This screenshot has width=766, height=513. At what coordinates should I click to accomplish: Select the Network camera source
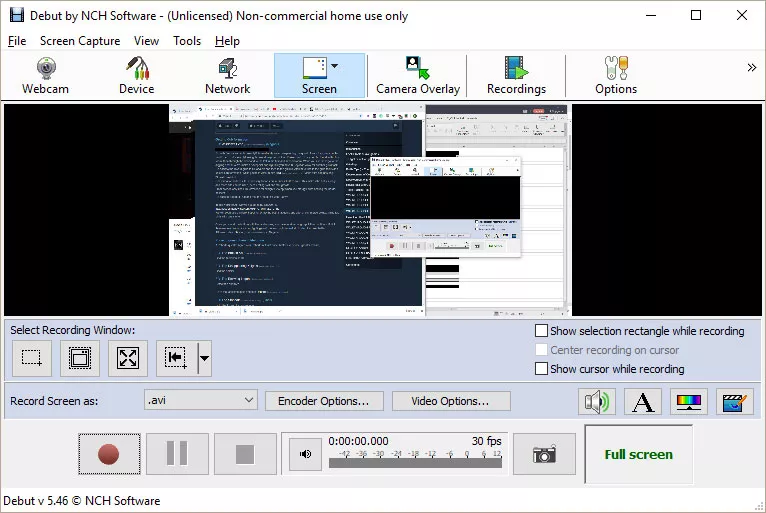tap(228, 76)
